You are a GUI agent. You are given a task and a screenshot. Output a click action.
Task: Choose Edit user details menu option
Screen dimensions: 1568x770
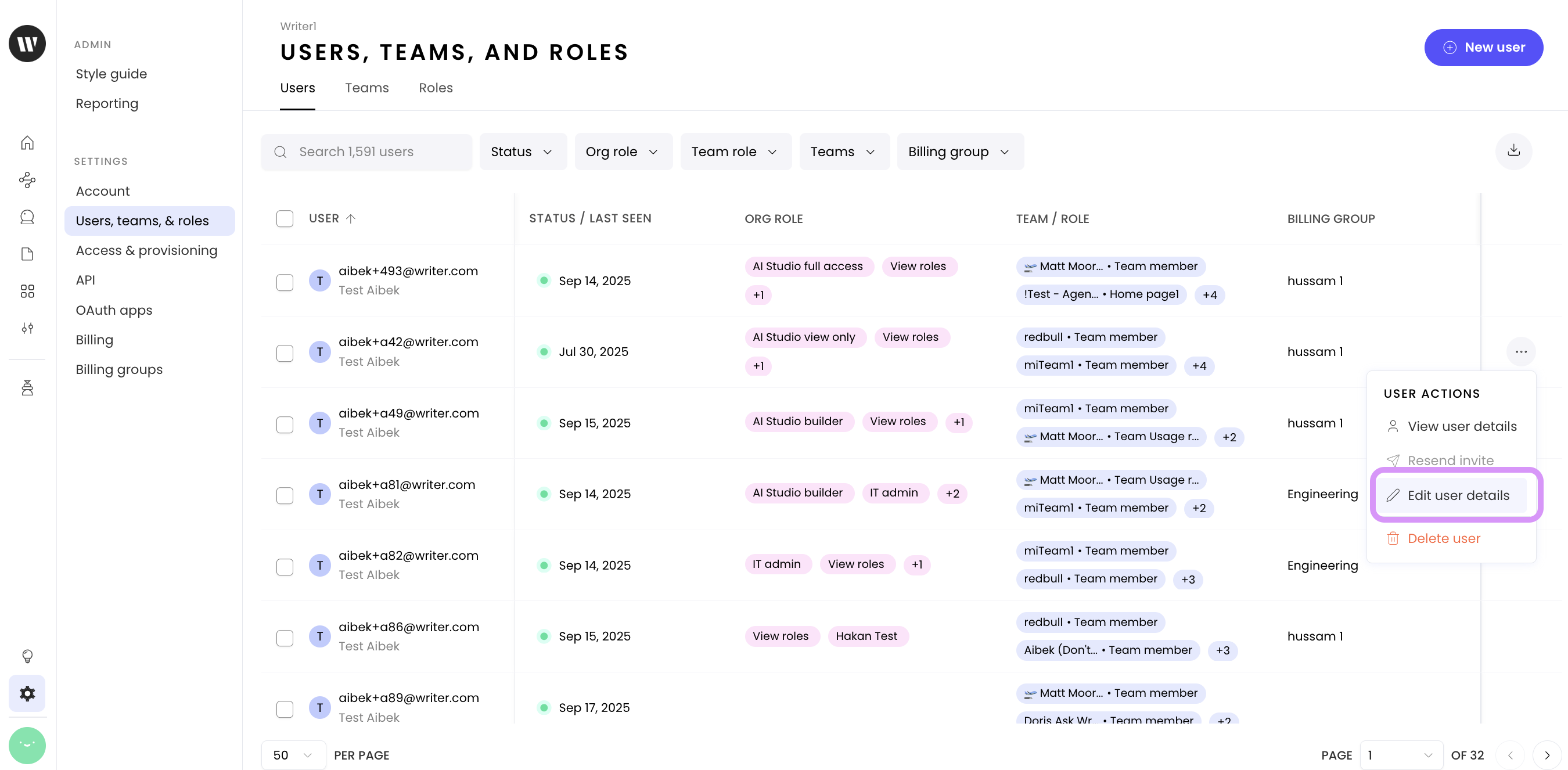(1457, 495)
